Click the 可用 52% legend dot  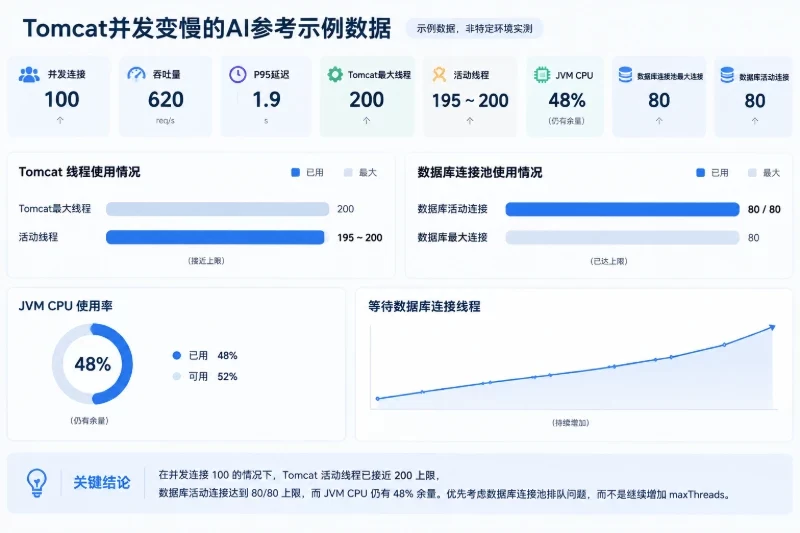click(177, 376)
